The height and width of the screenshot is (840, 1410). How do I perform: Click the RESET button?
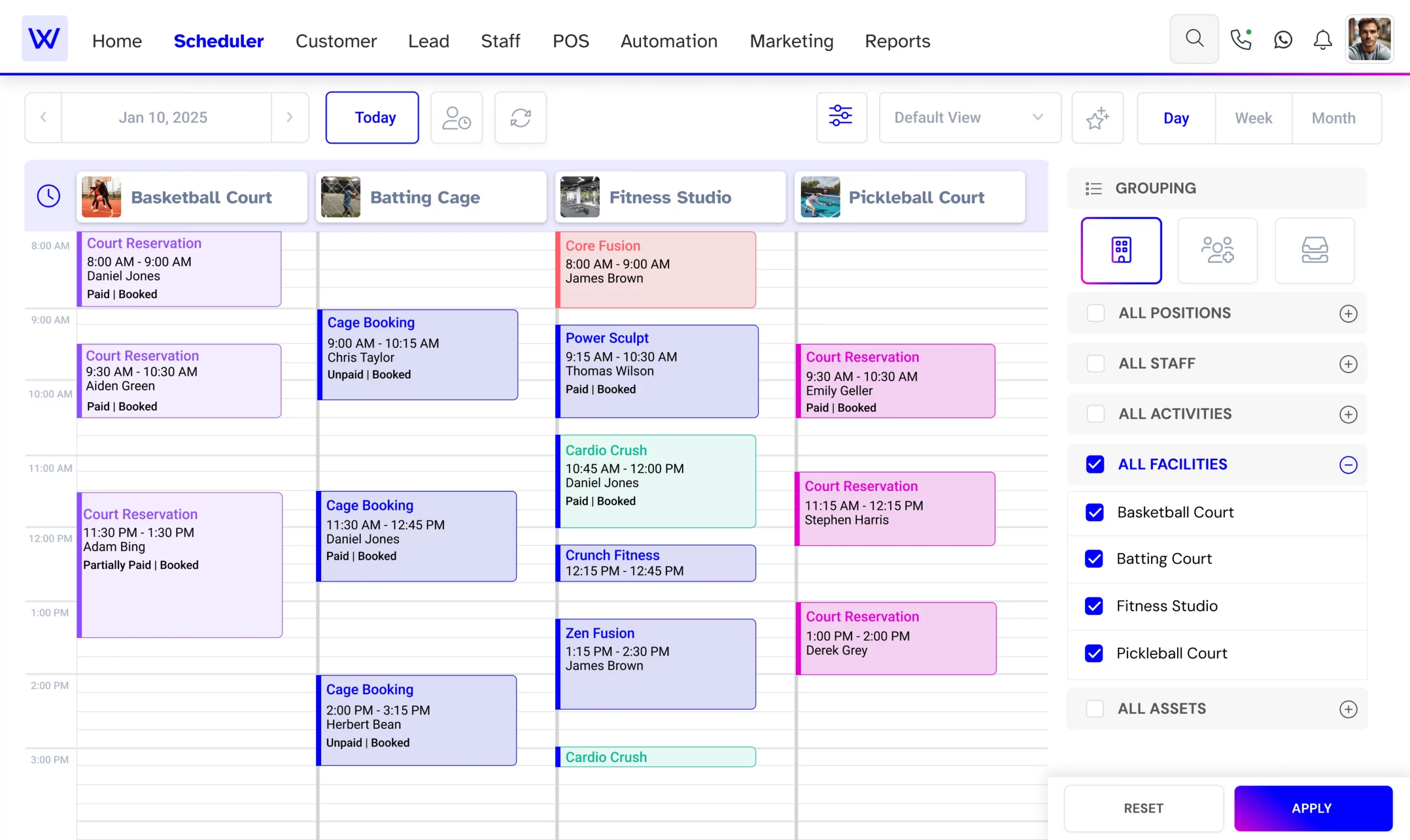(x=1143, y=808)
